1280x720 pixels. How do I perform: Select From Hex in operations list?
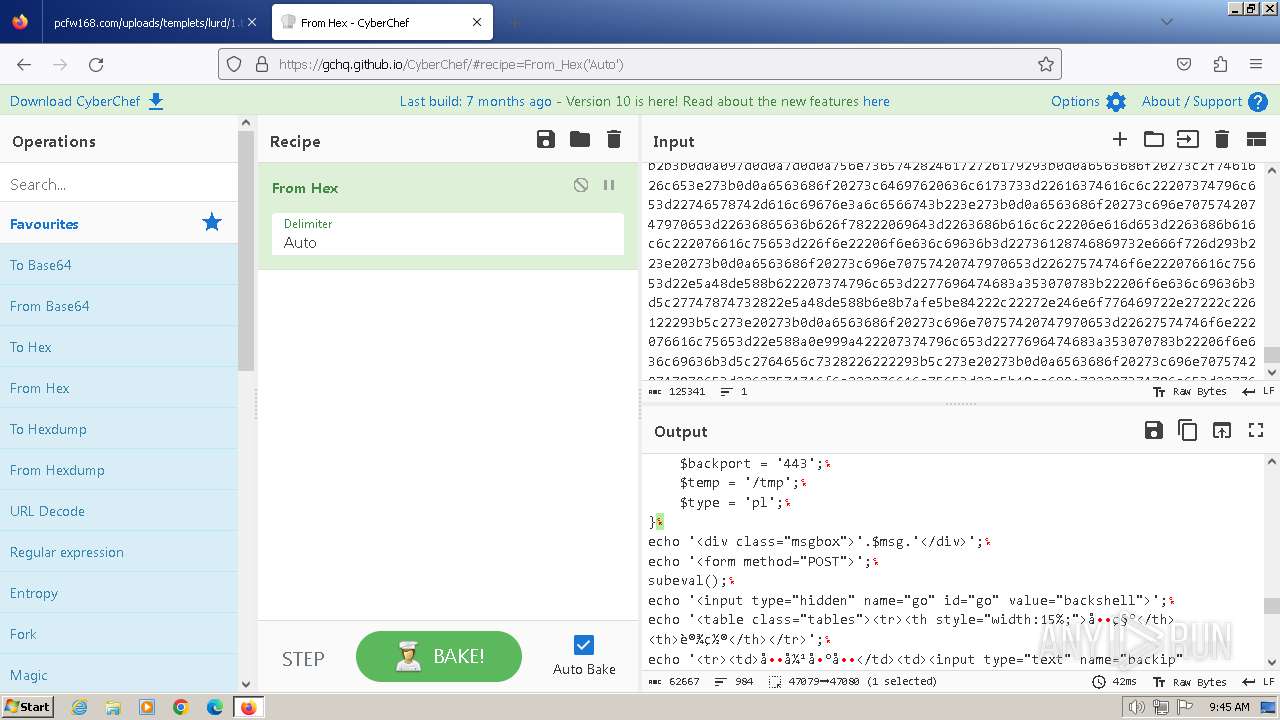coord(119,388)
